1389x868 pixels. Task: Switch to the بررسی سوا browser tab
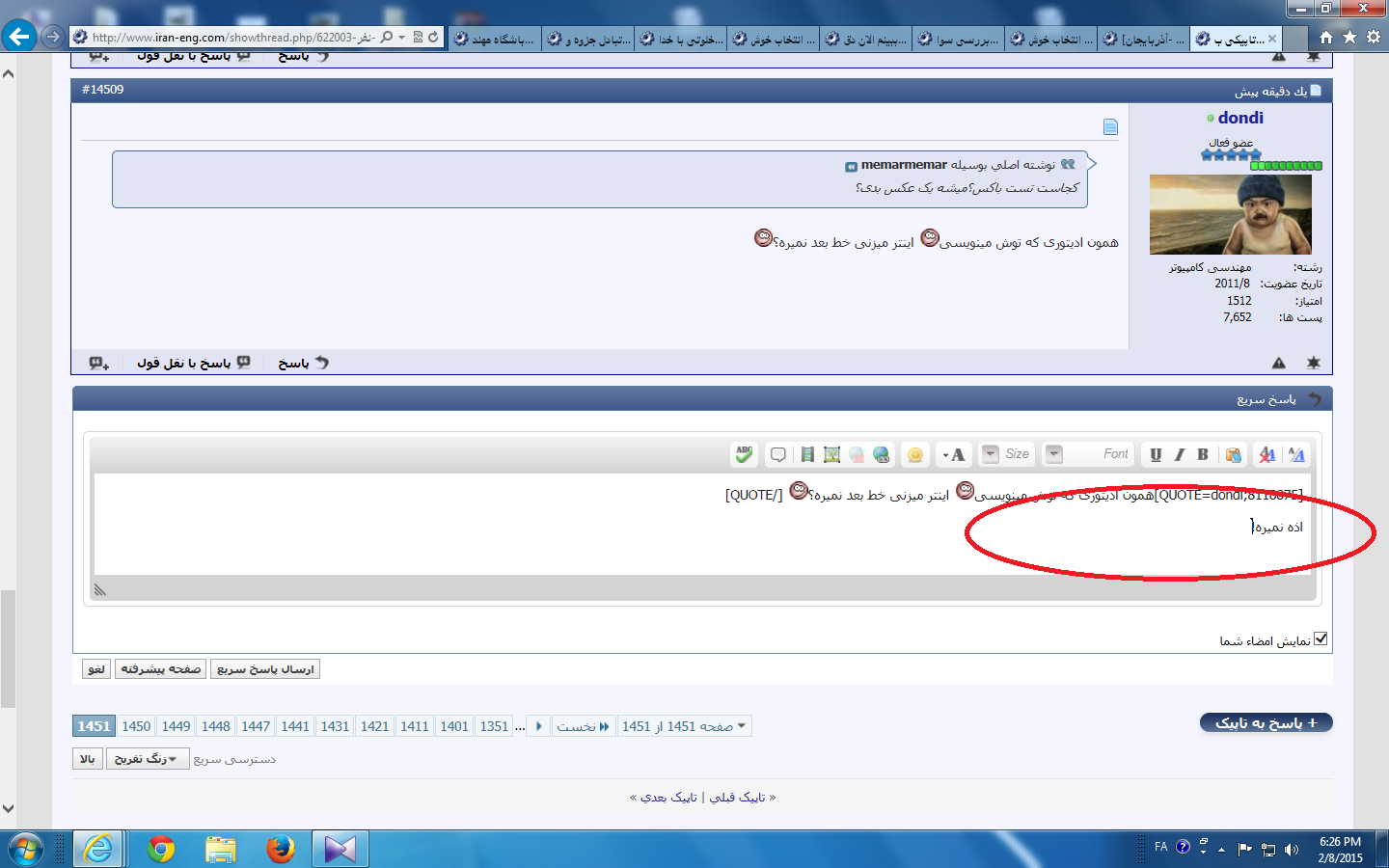pos(958,39)
